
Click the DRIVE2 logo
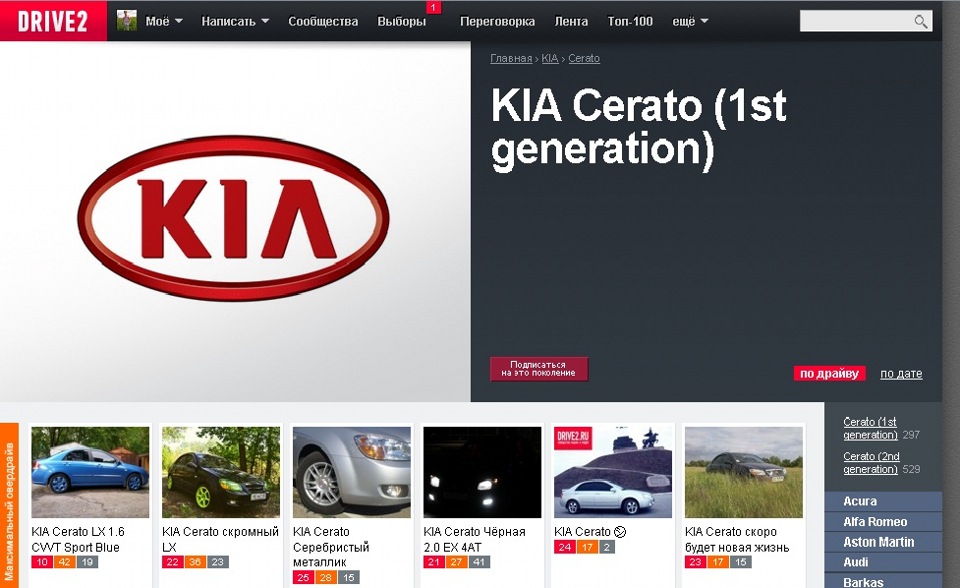pyautogui.click(x=53, y=21)
